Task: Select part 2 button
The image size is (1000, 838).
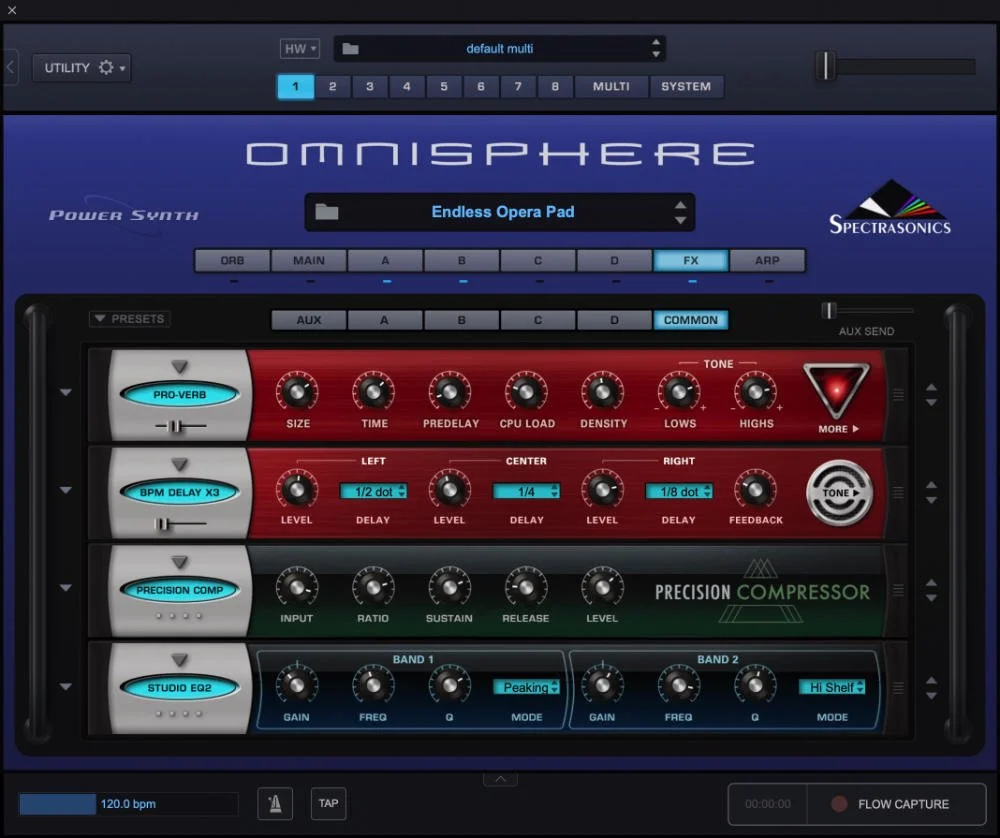Action: tap(332, 86)
